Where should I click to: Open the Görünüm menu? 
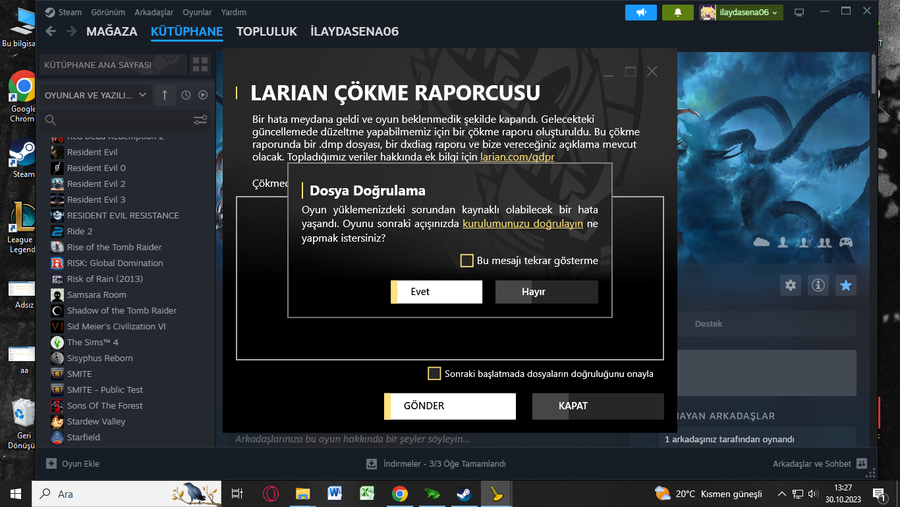click(108, 12)
